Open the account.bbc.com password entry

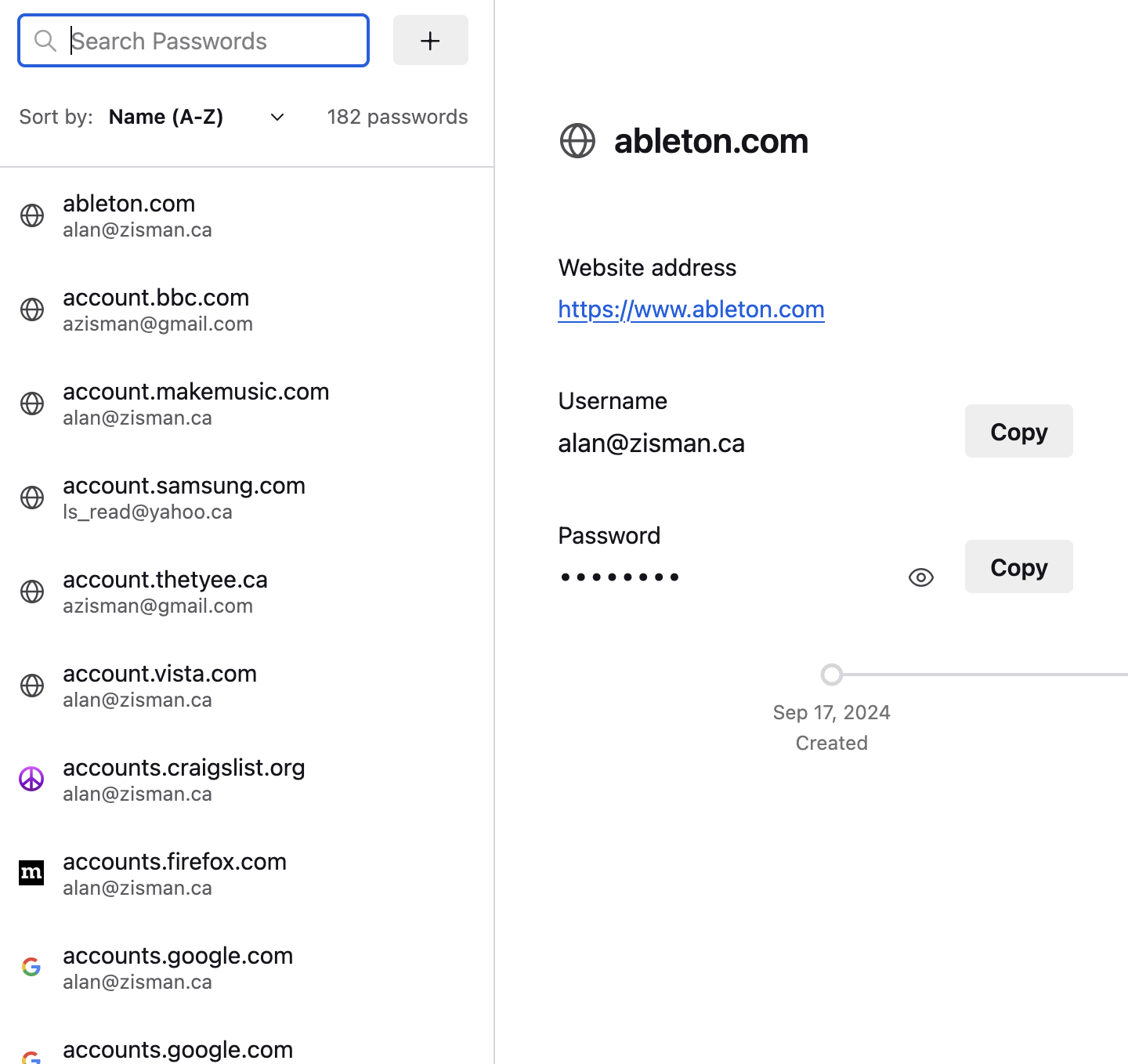tap(247, 309)
